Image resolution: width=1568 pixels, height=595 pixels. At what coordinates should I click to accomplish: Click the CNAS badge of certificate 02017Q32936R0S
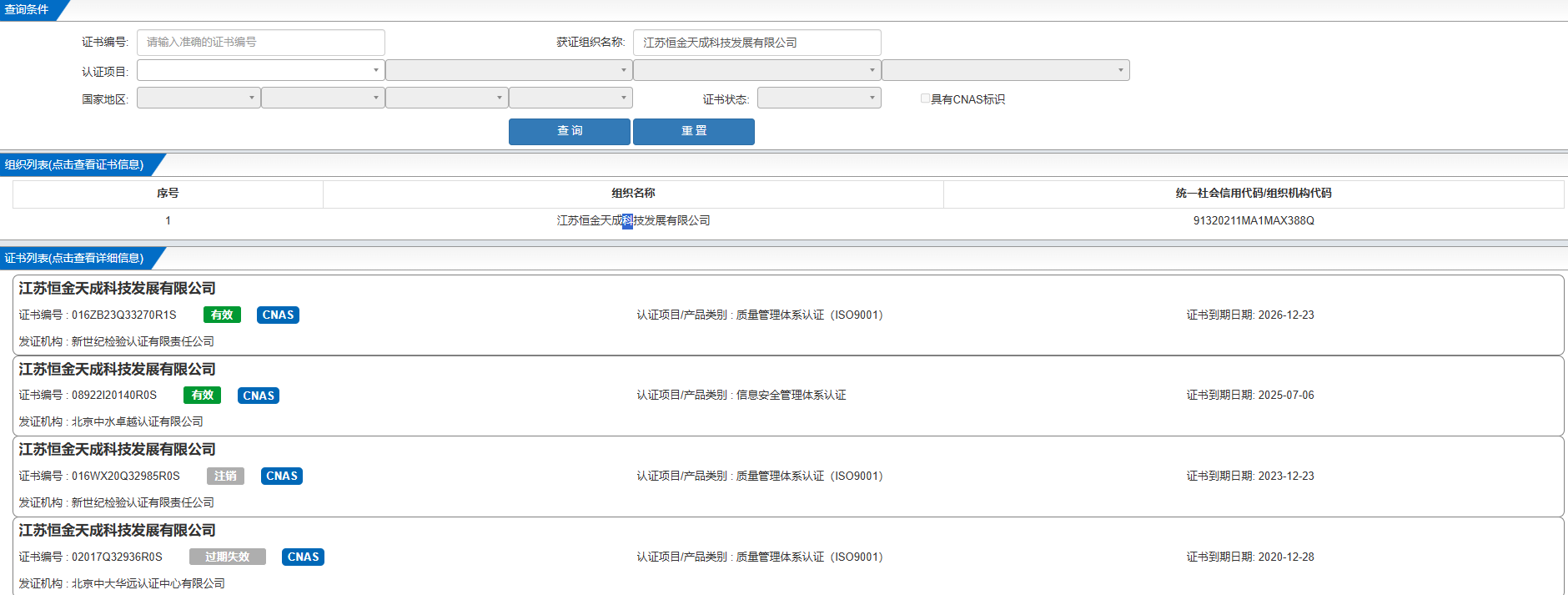click(304, 557)
